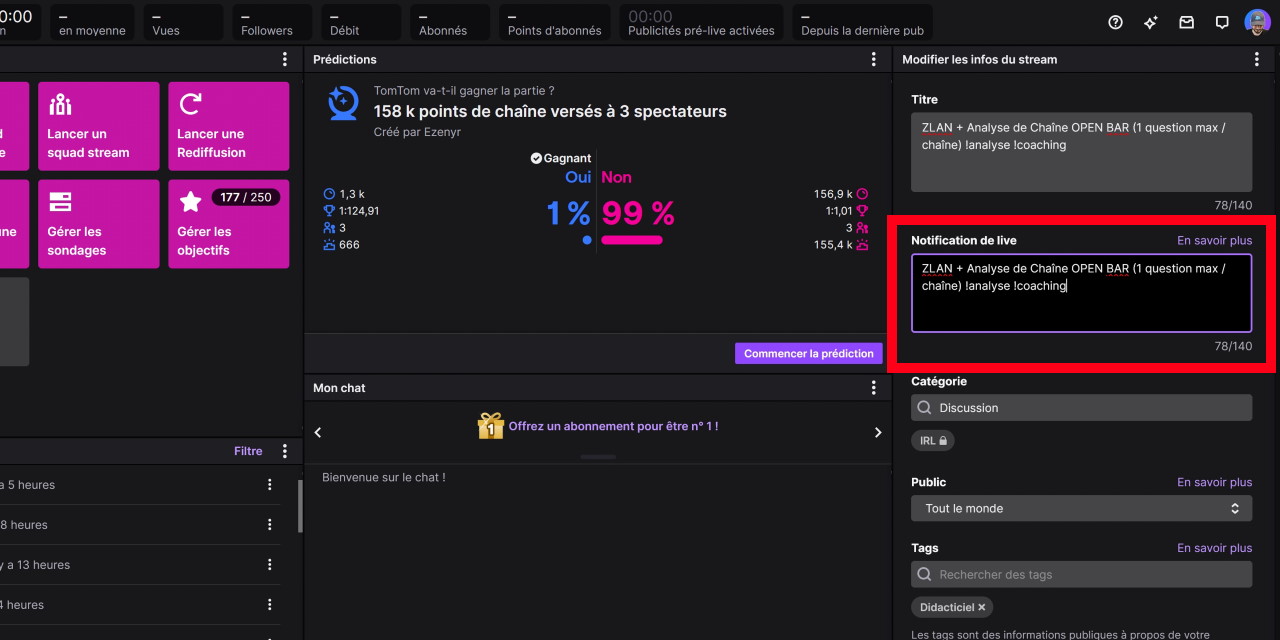Viewport: 1280px width, 640px height.
Task: Go to next chat banner arrow
Action: [x=878, y=433]
